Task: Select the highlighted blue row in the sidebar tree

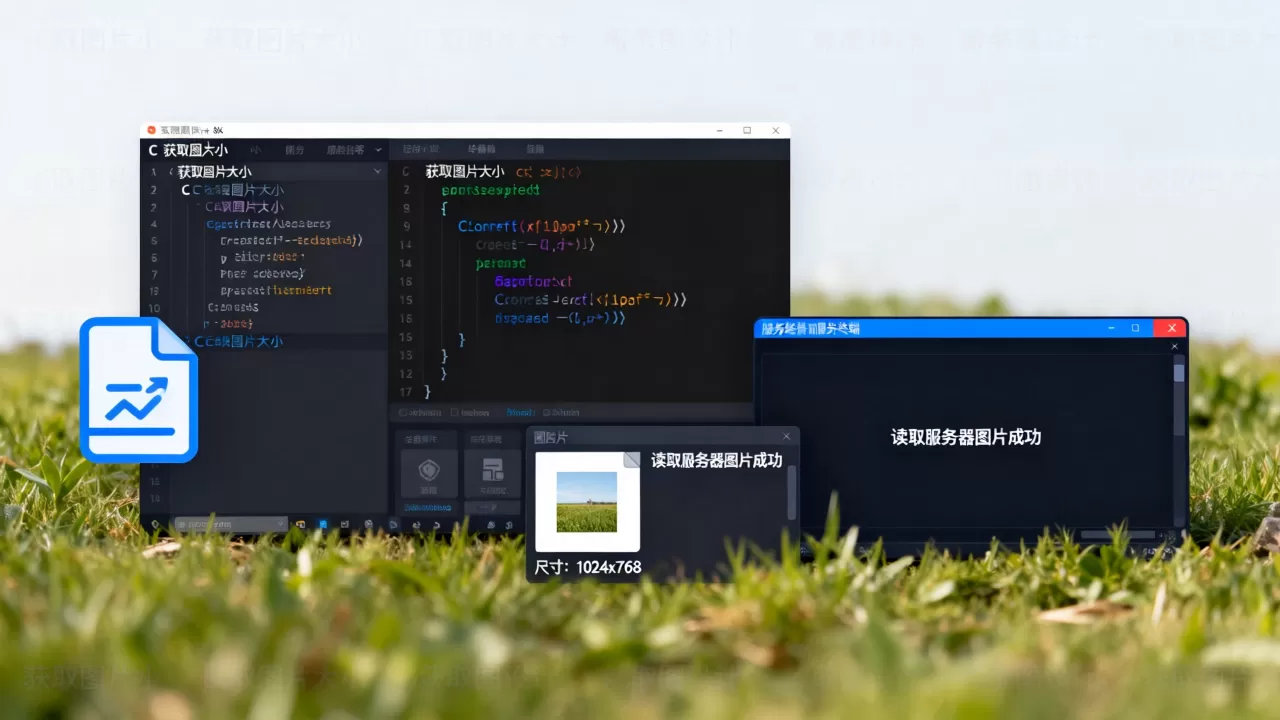Action: (264, 341)
